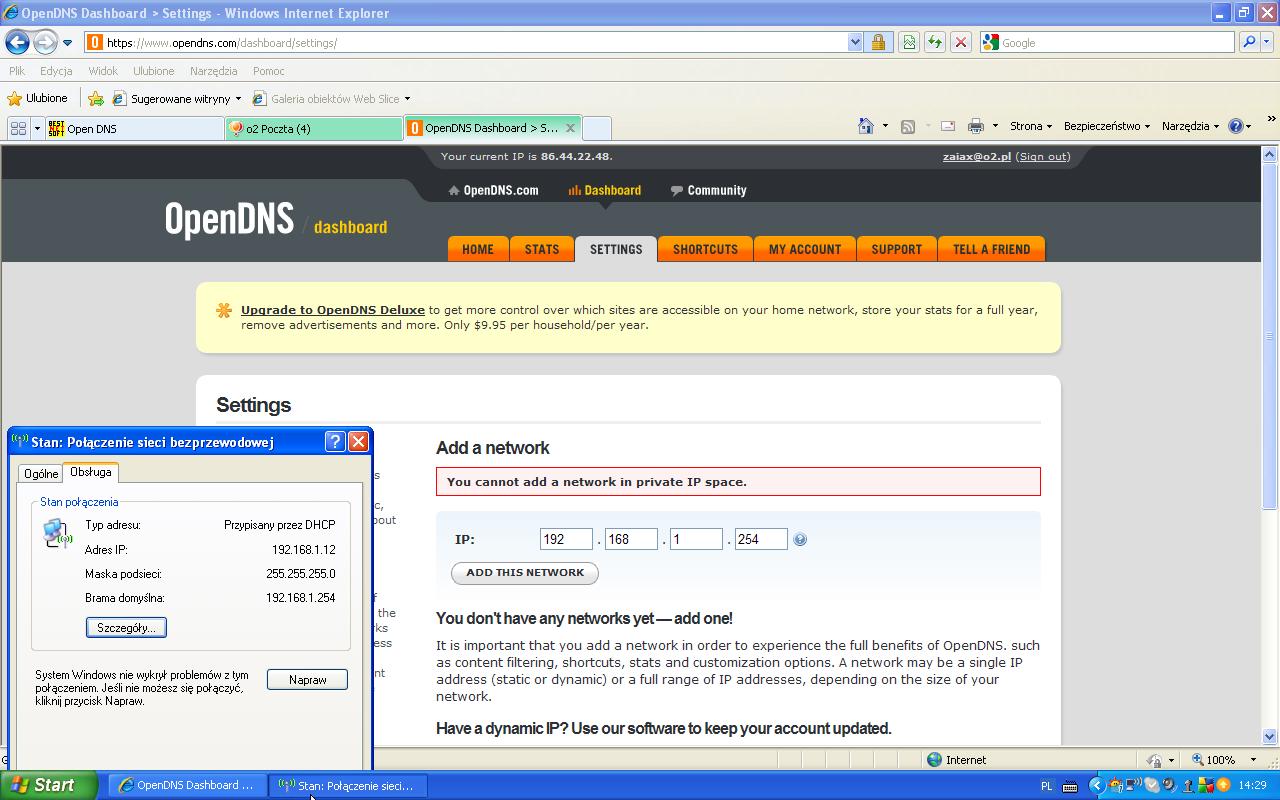Stop loading with the red X icon
The width and height of the screenshot is (1280, 800).
(960, 42)
